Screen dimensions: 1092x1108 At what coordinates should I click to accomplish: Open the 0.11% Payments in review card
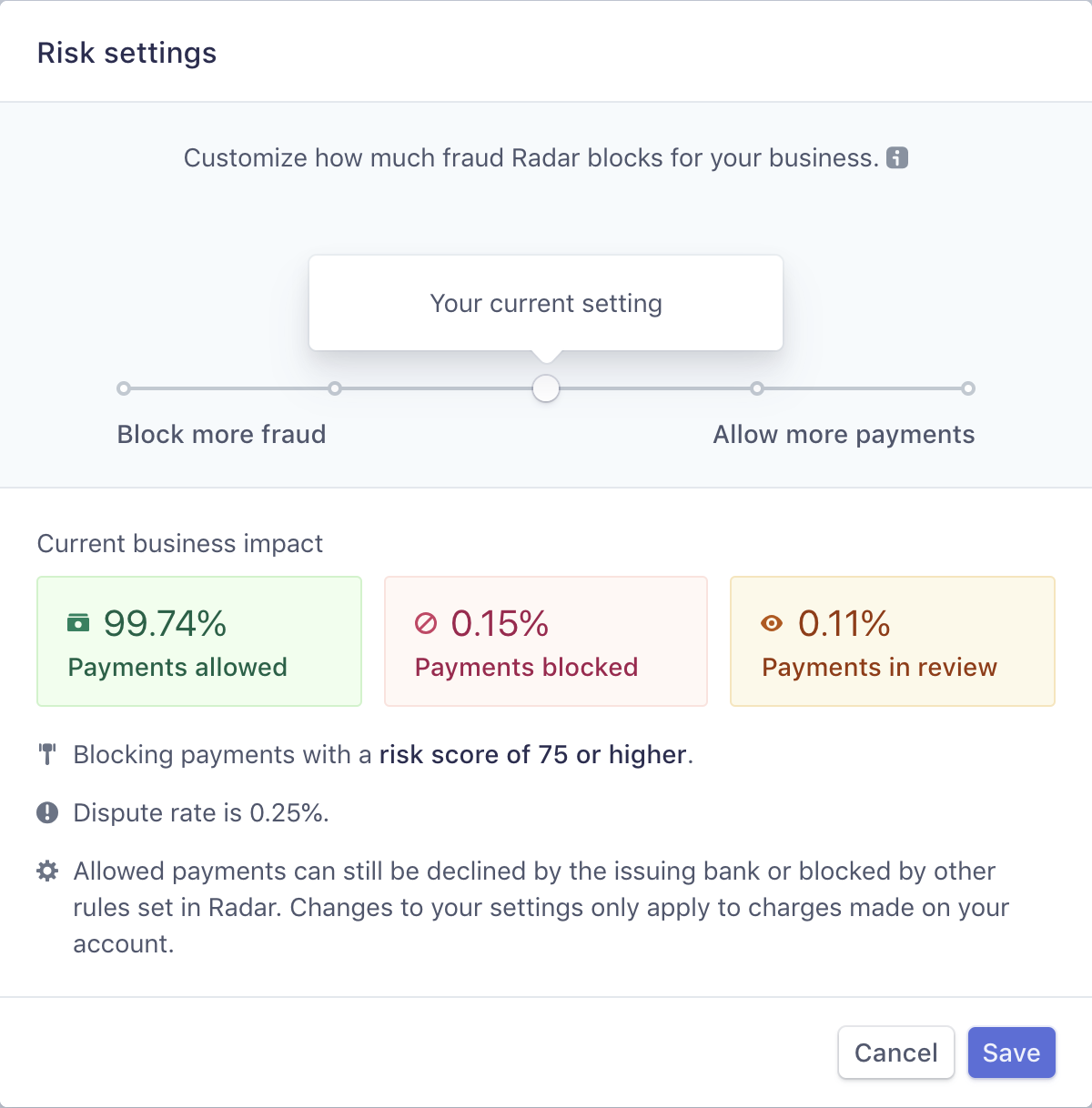(893, 641)
